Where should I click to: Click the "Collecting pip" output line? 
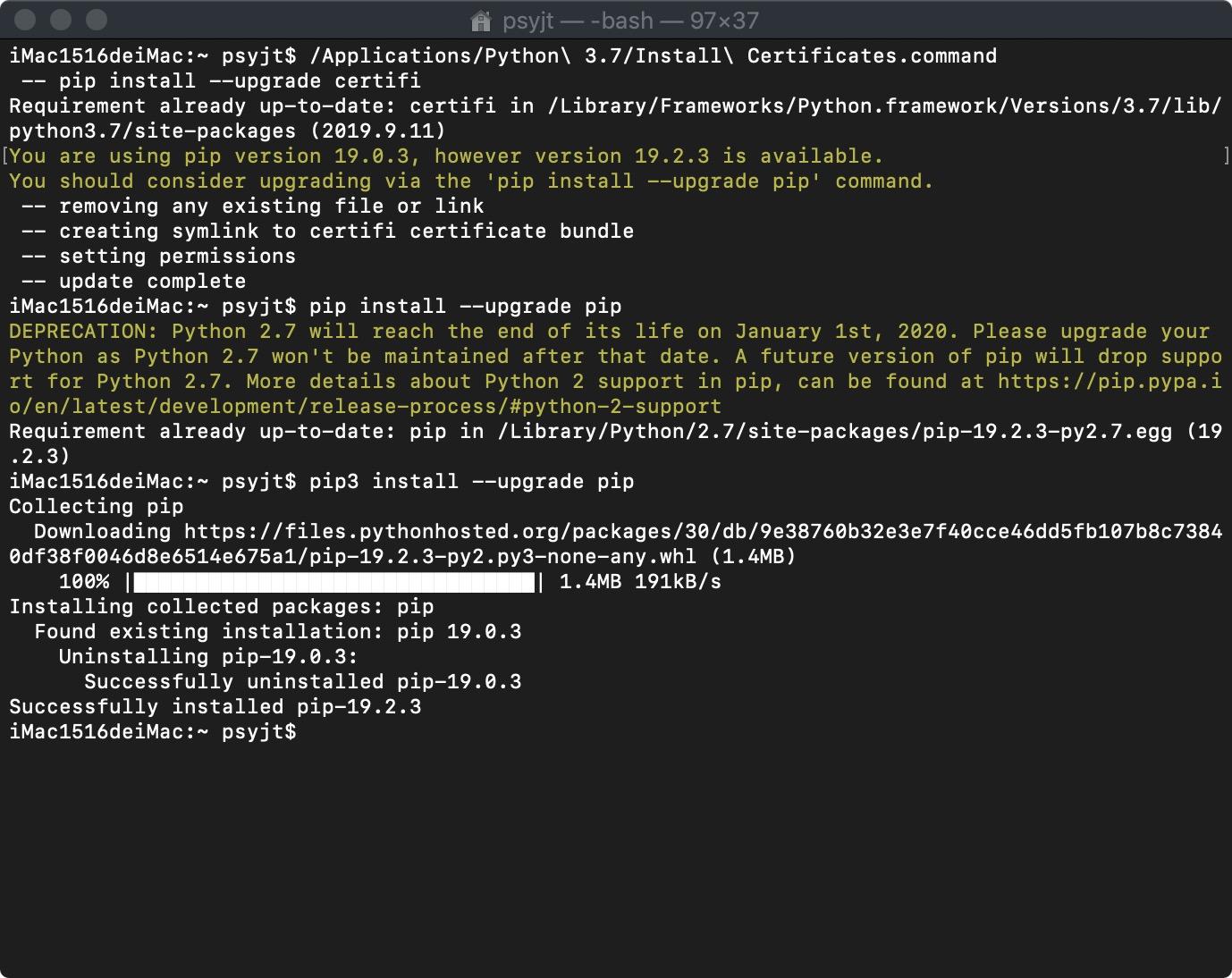tap(96, 507)
